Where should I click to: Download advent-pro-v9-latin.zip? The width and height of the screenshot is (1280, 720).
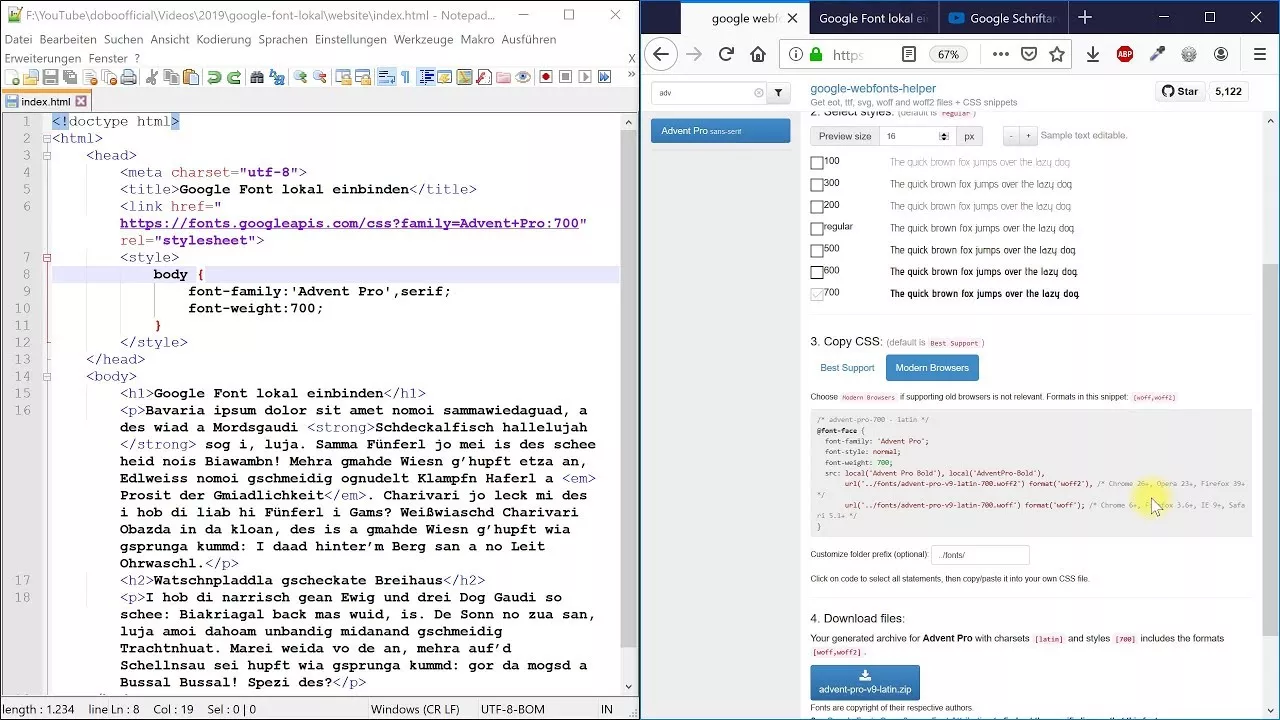pos(864,683)
